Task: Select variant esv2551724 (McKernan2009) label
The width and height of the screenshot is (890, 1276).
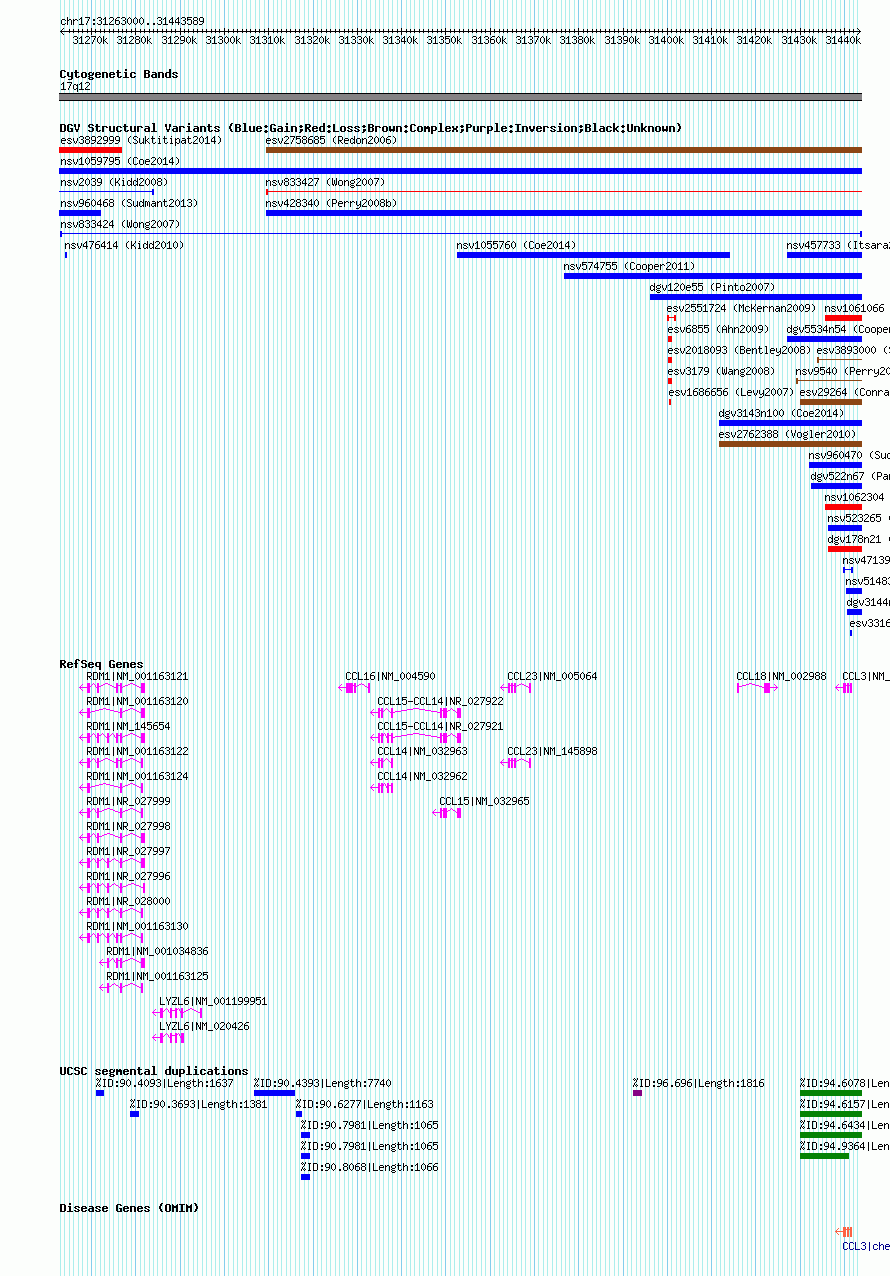Action: point(742,308)
